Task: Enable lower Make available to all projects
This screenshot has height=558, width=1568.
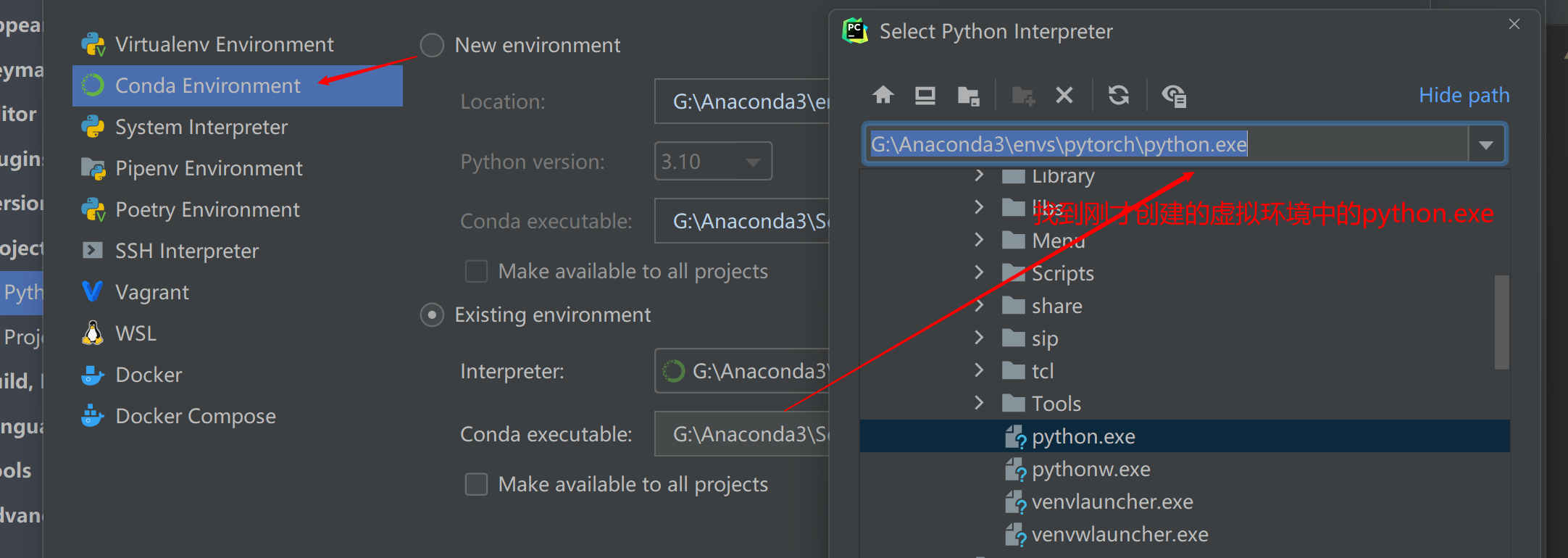Action: (476, 484)
